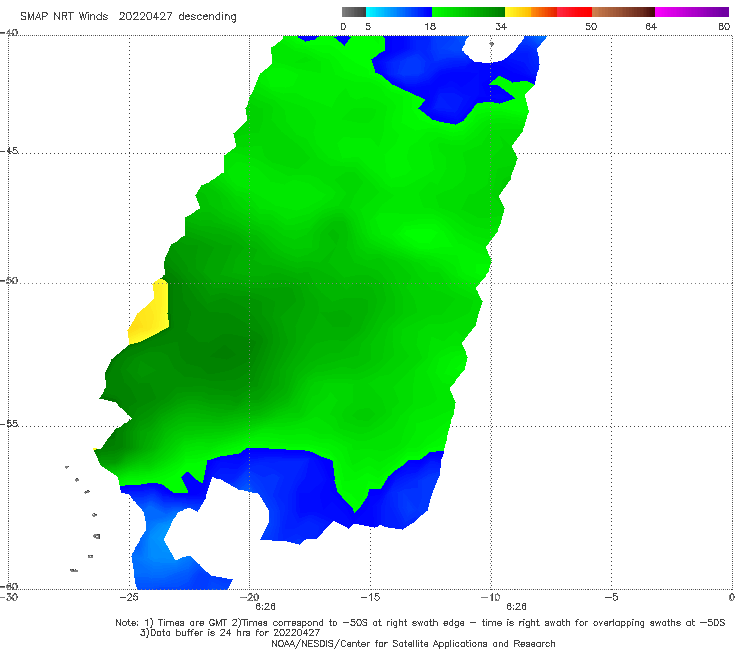This screenshot has width=740, height=650.
Task: Click the longitude axis label '-25'
Action: 129,597
